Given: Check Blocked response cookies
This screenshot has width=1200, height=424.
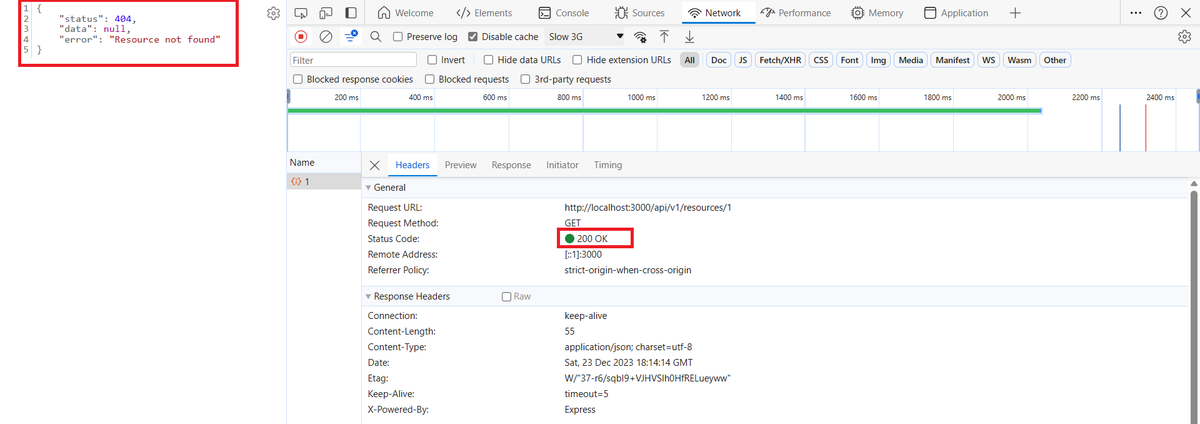Looking at the screenshot, I should click(298, 79).
